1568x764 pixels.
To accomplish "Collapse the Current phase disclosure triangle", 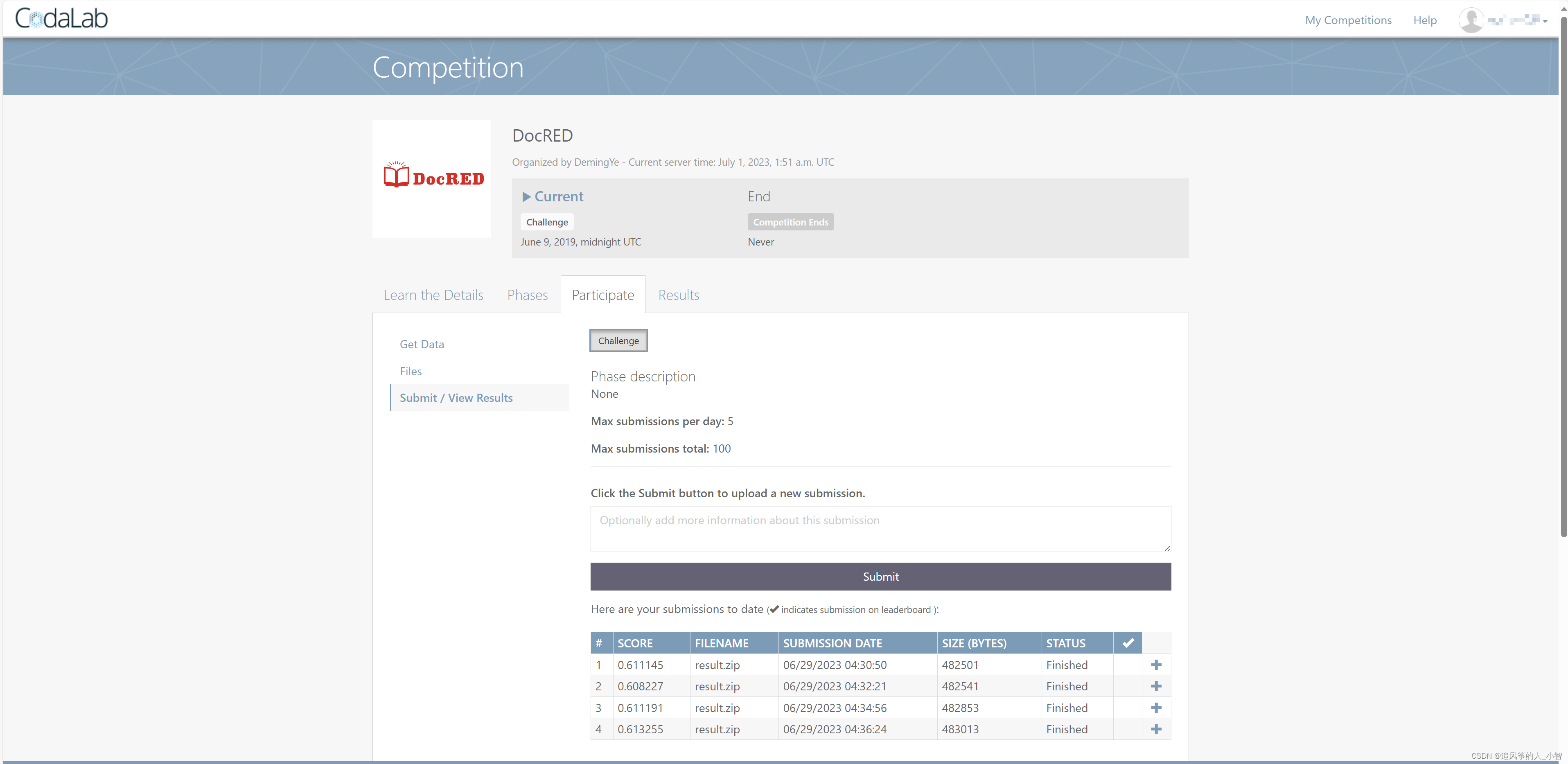I will pyautogui.click(x=527, y=197).
